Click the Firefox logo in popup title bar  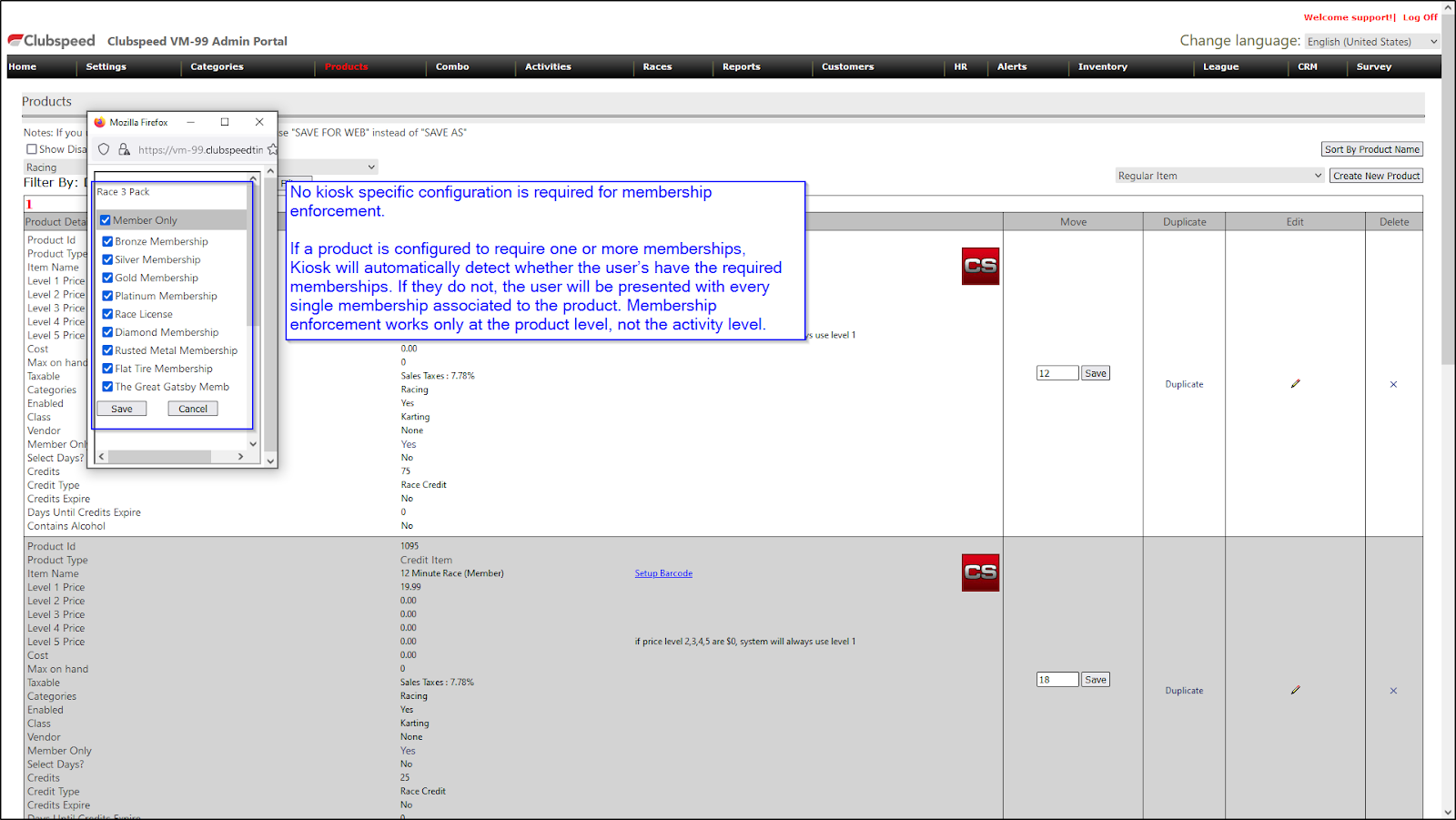coord(100,122)
